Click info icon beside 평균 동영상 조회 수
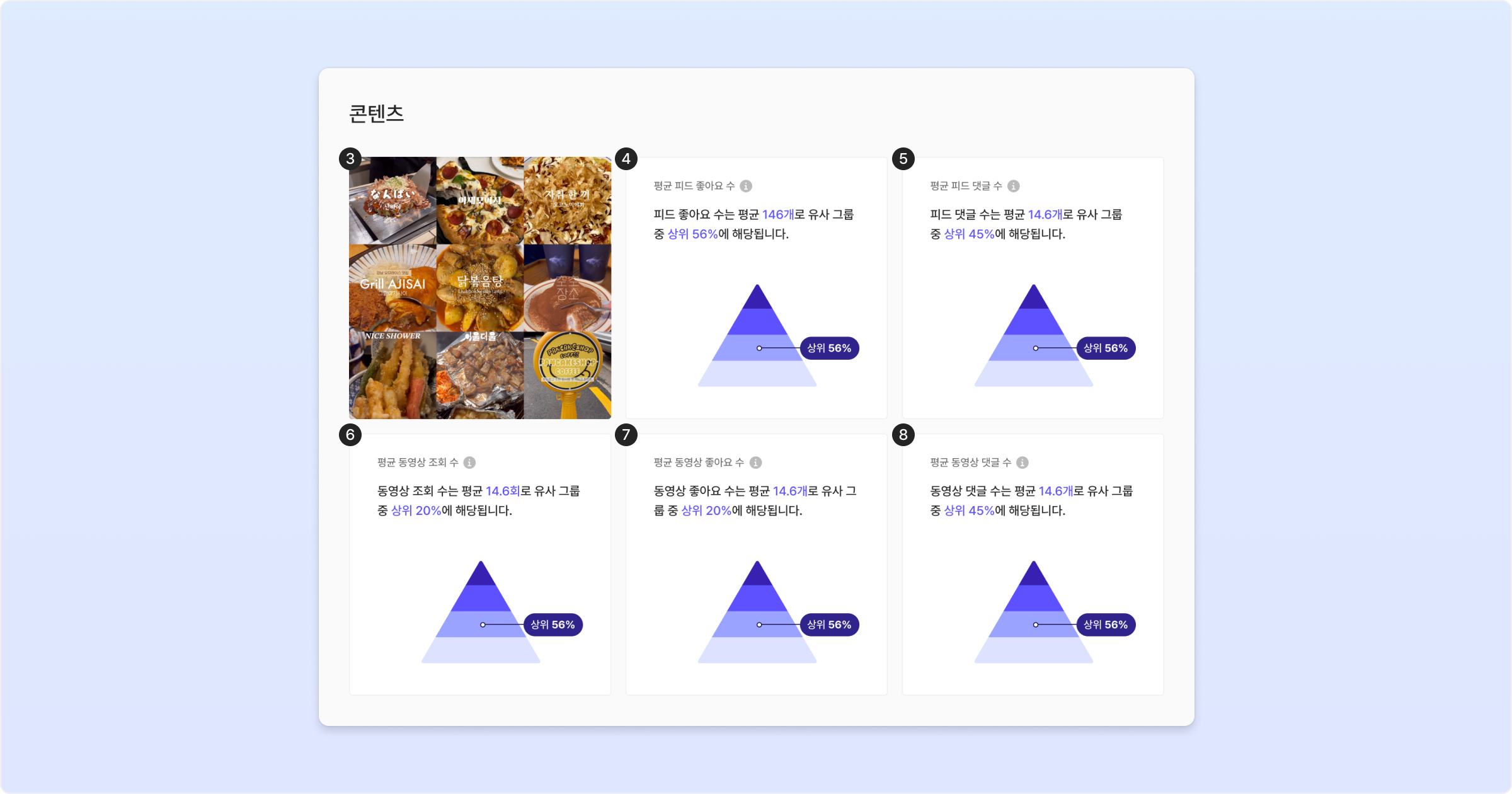Screen dimensions: 1512x794 click(469, 463)
